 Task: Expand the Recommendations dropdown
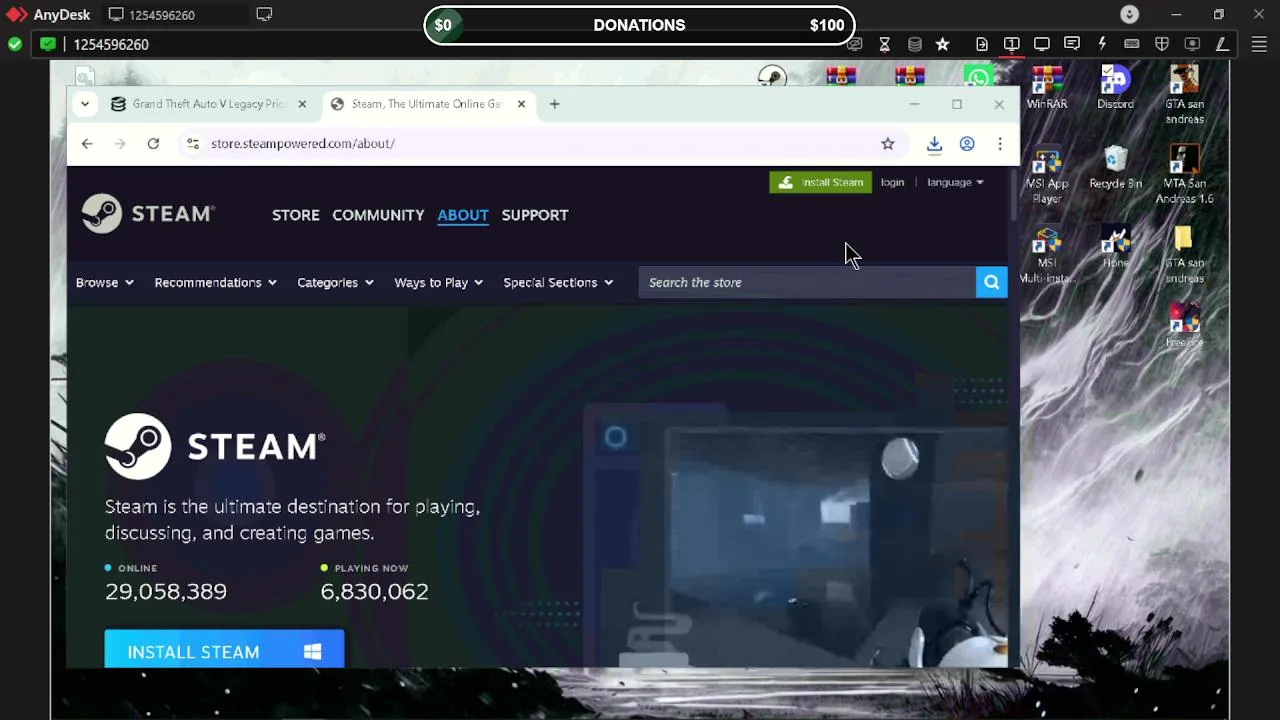pyautogui.click(x=215, y=283)
